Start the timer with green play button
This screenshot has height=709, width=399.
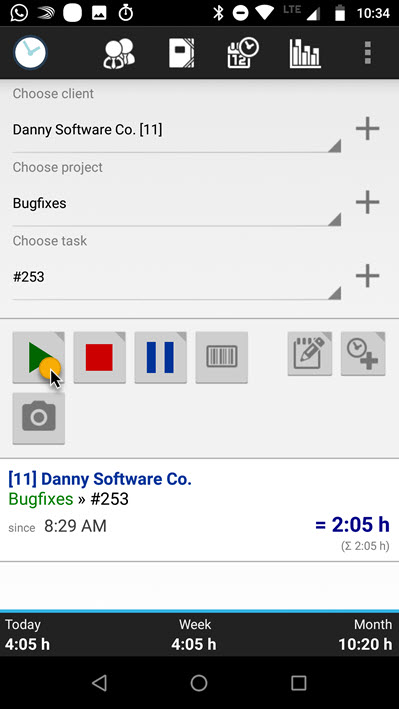coord(38,357)
